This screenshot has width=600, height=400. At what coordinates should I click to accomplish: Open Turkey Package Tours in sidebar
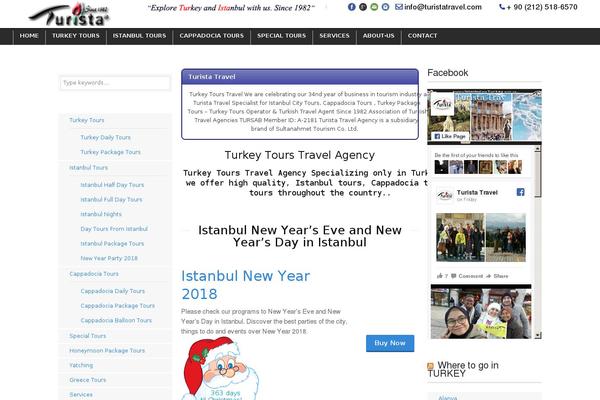110,152
